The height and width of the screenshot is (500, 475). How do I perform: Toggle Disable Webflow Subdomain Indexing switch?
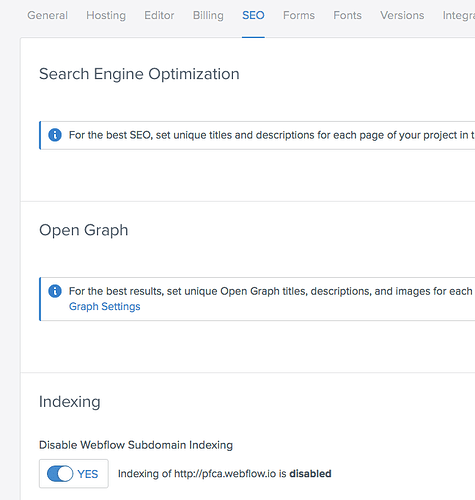pyautogui.click(x=60, y=474)
